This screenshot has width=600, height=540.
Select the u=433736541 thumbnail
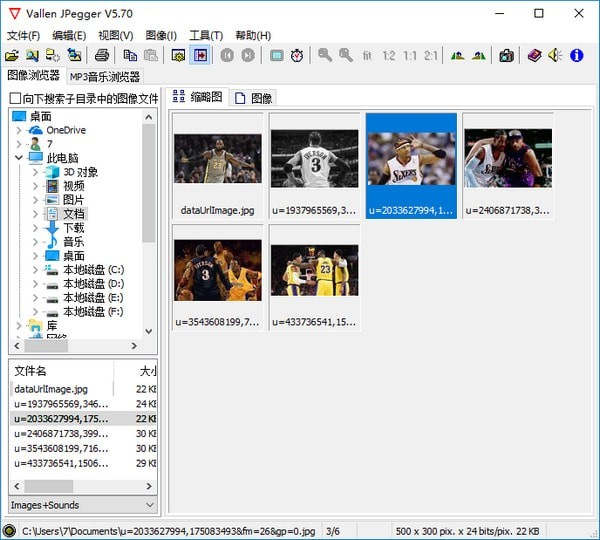315,277
